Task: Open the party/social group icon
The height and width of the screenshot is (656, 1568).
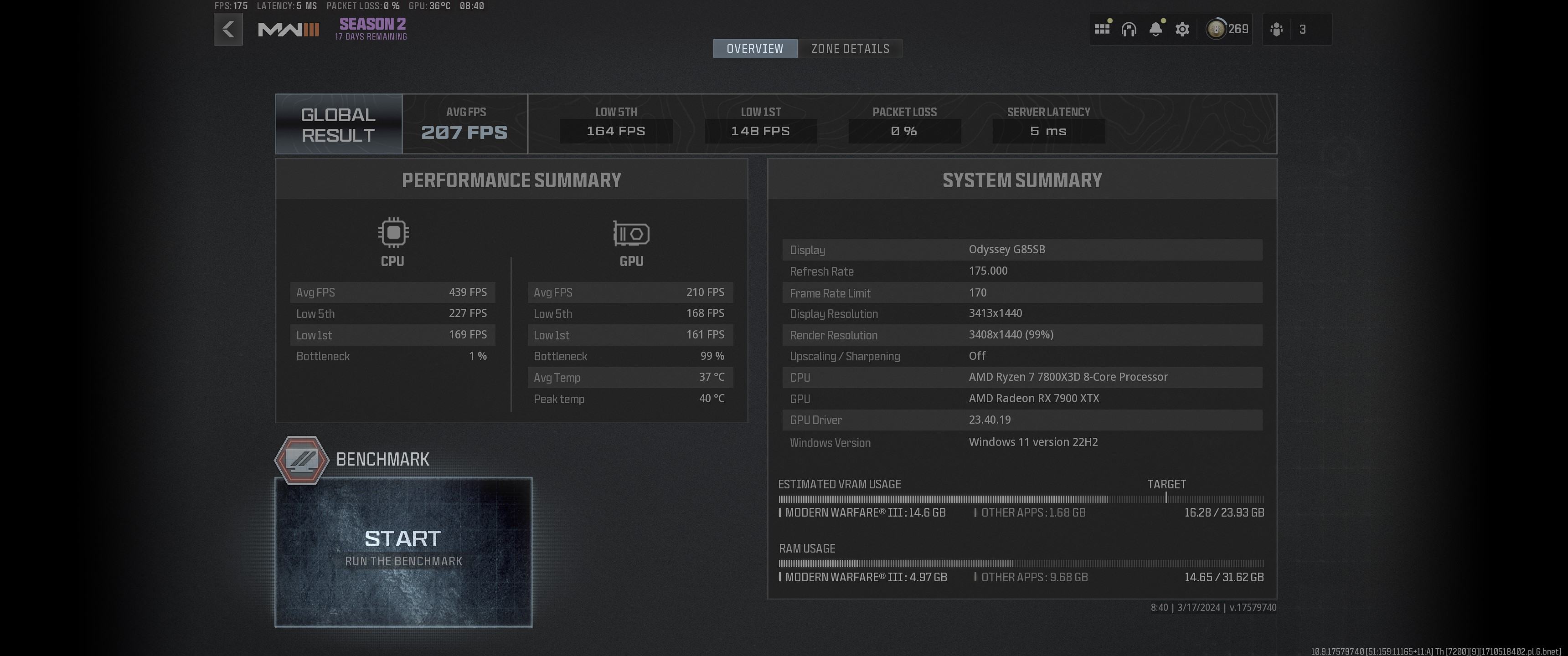Action: coord(1276,29)
